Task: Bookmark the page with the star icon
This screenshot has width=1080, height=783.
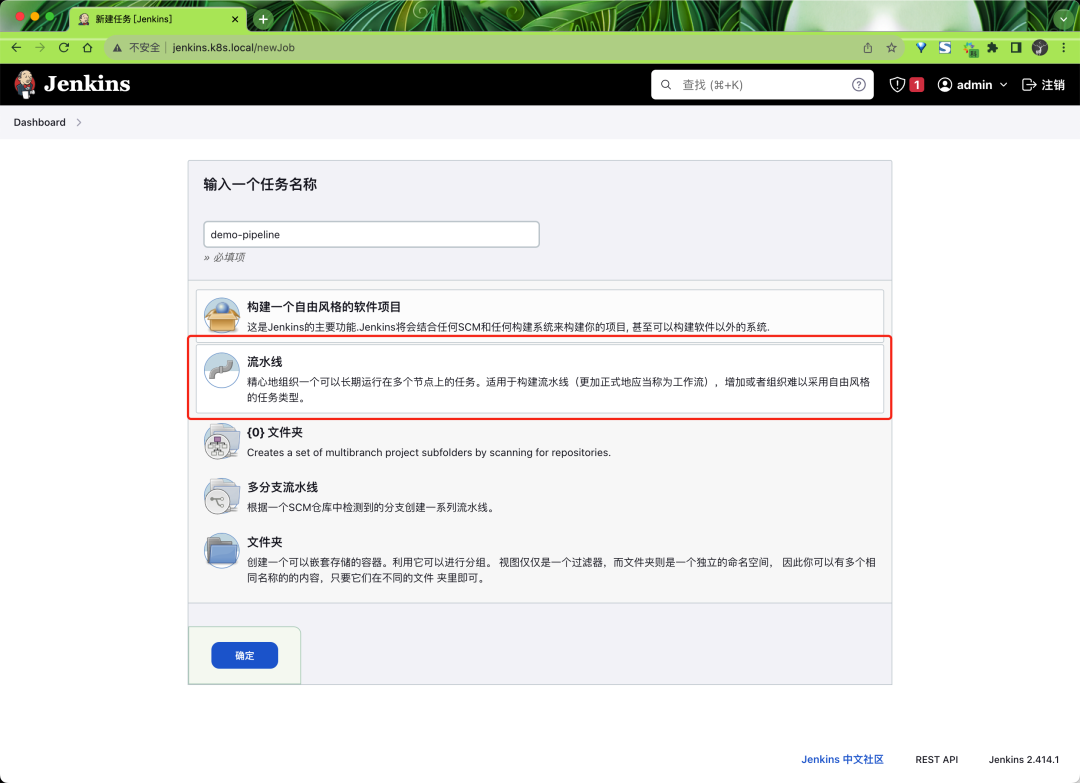Action: (891, 48)
